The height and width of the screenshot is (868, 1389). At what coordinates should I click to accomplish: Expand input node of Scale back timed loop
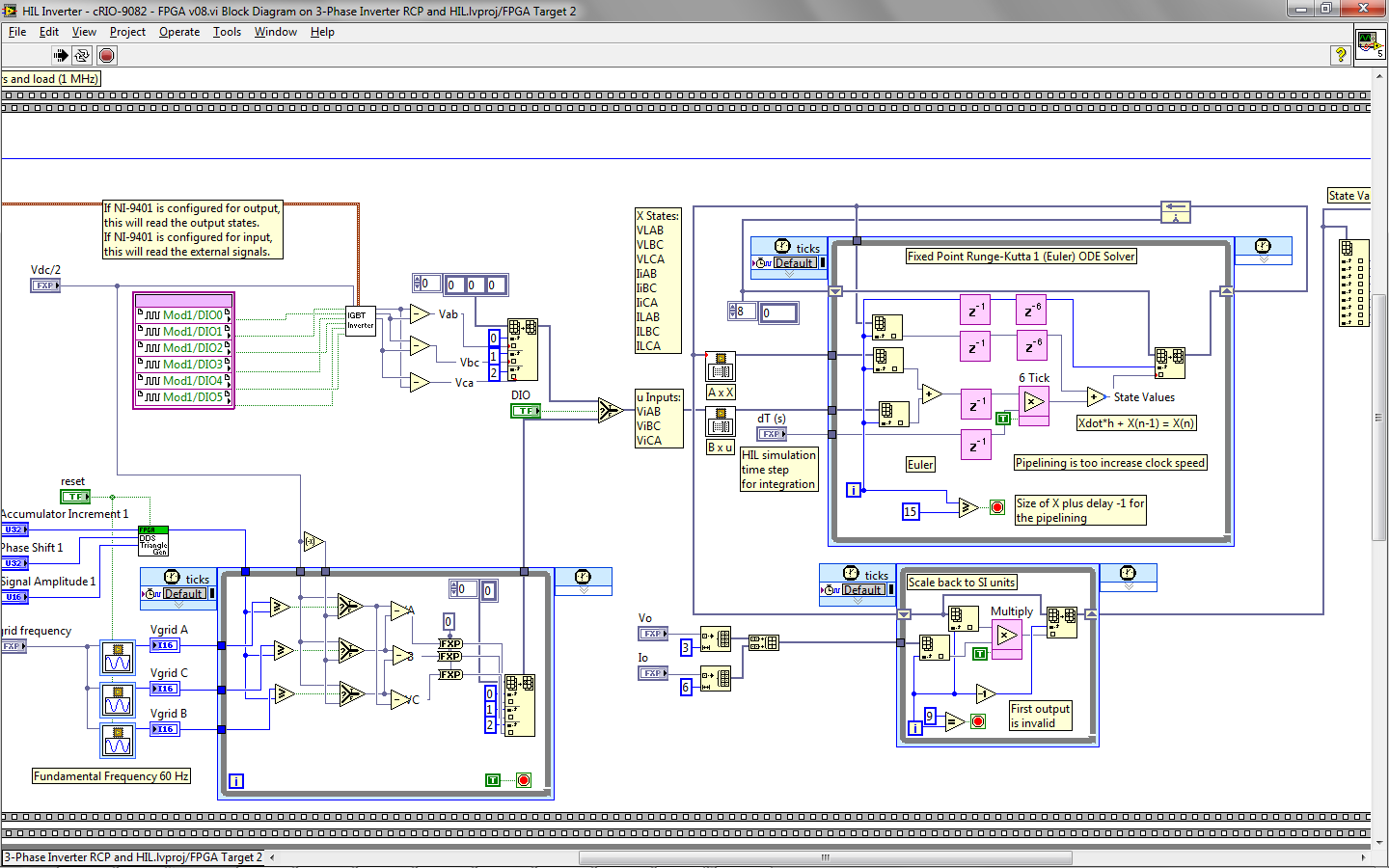[858, 601]
